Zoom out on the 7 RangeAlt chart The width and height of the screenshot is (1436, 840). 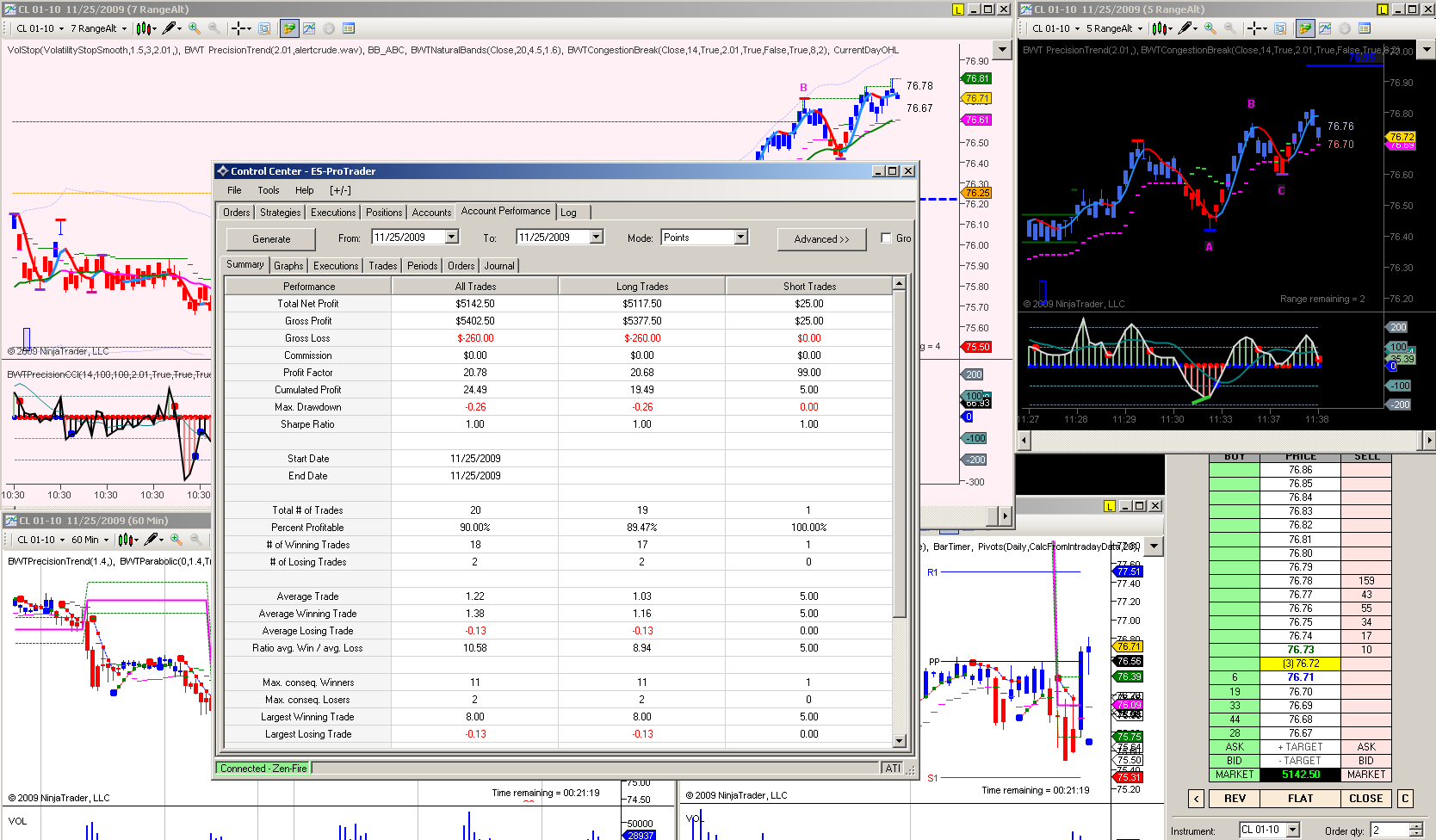(214, 28)
